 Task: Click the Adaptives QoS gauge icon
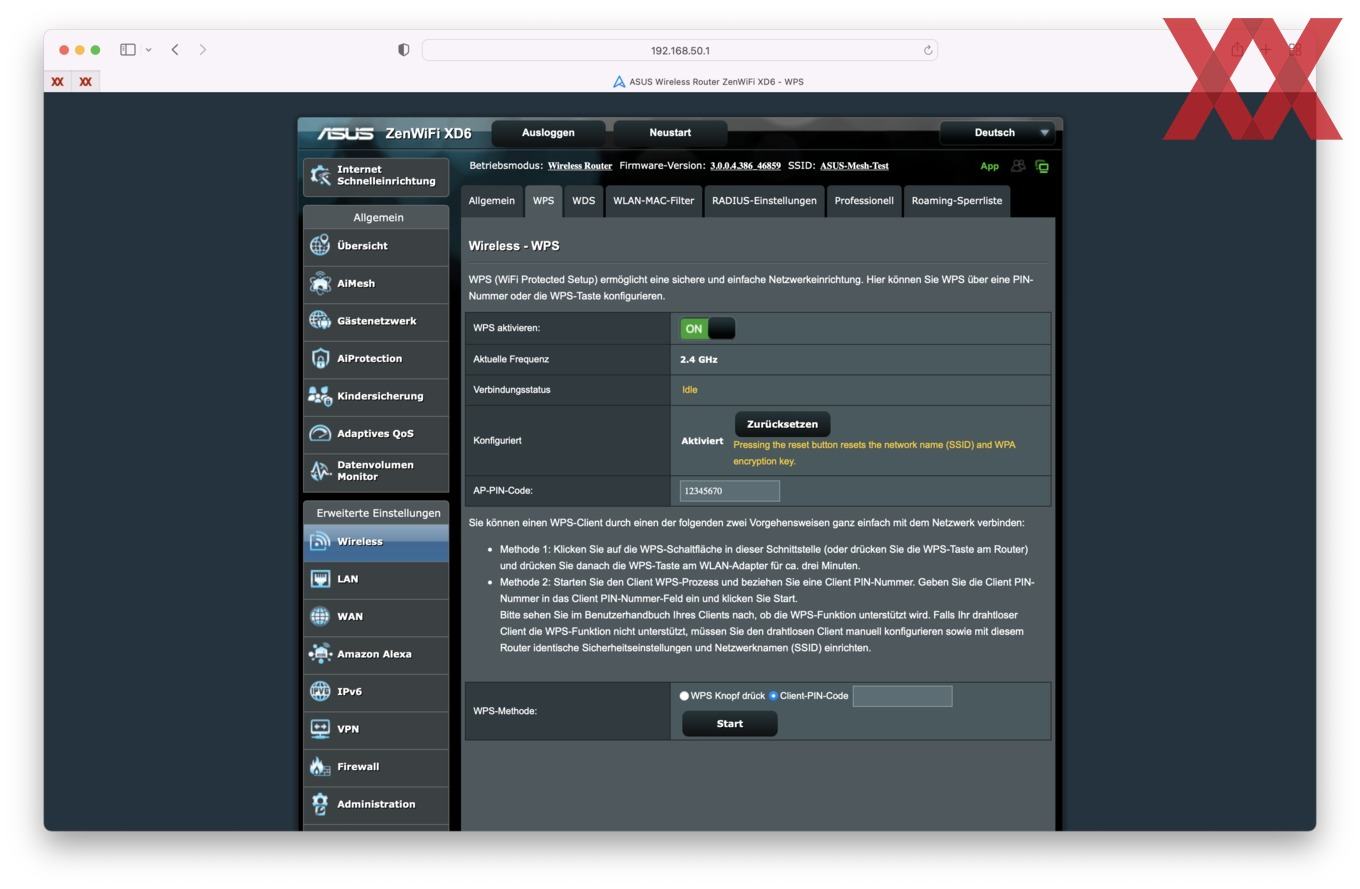(x=320, y=433)
